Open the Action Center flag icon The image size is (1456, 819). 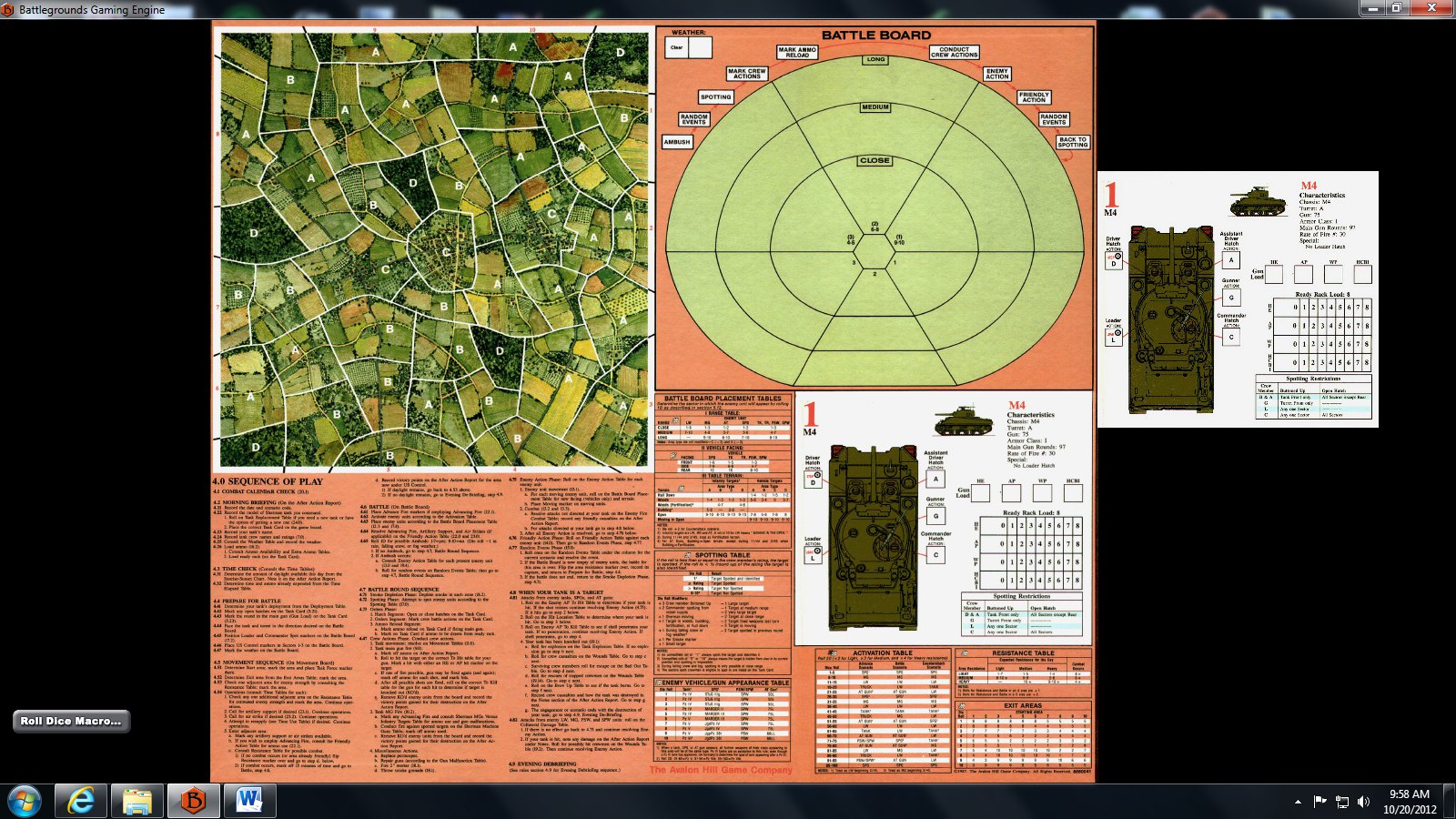pos(1319,802)
